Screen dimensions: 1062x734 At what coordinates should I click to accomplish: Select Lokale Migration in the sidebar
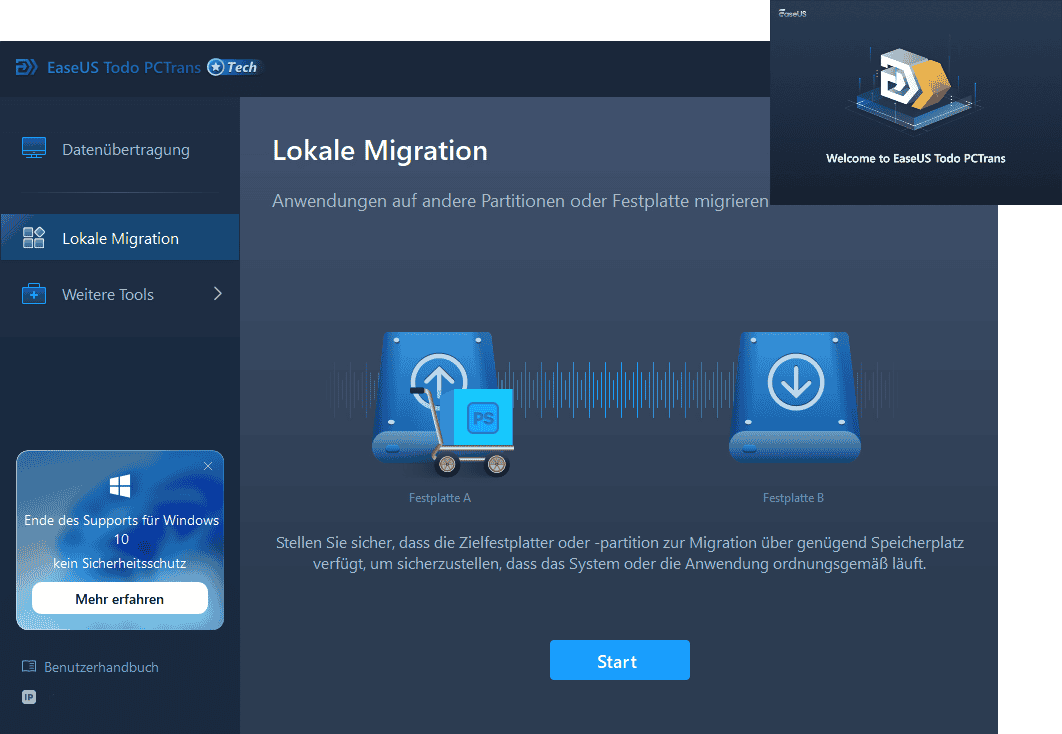(x=120, y=238)
